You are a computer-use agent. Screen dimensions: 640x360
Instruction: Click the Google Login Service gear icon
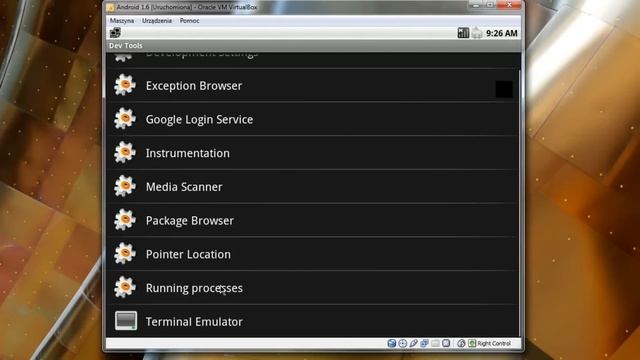point(125,119)
